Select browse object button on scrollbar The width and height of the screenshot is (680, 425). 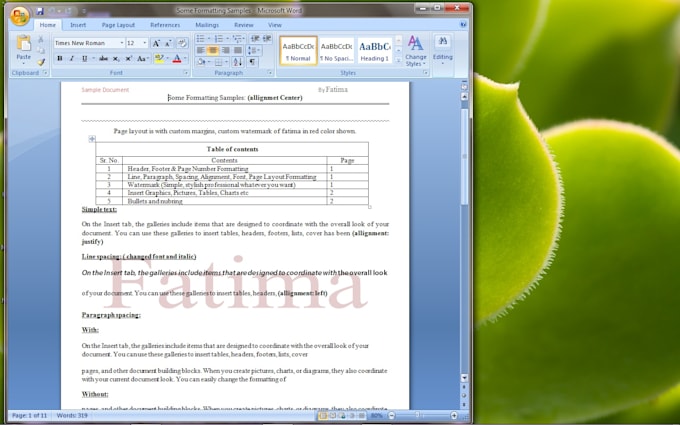pos(464,396)
